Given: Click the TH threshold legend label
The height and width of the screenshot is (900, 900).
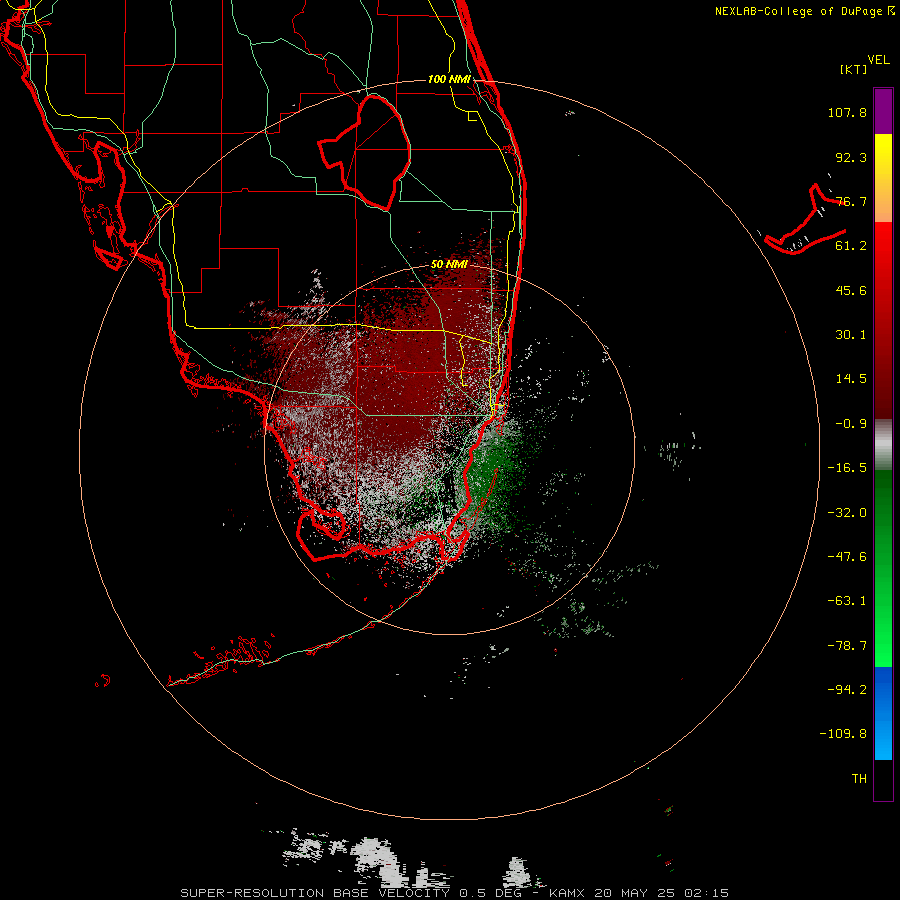Looking at the screenshot, I should (x=859, y=779).
